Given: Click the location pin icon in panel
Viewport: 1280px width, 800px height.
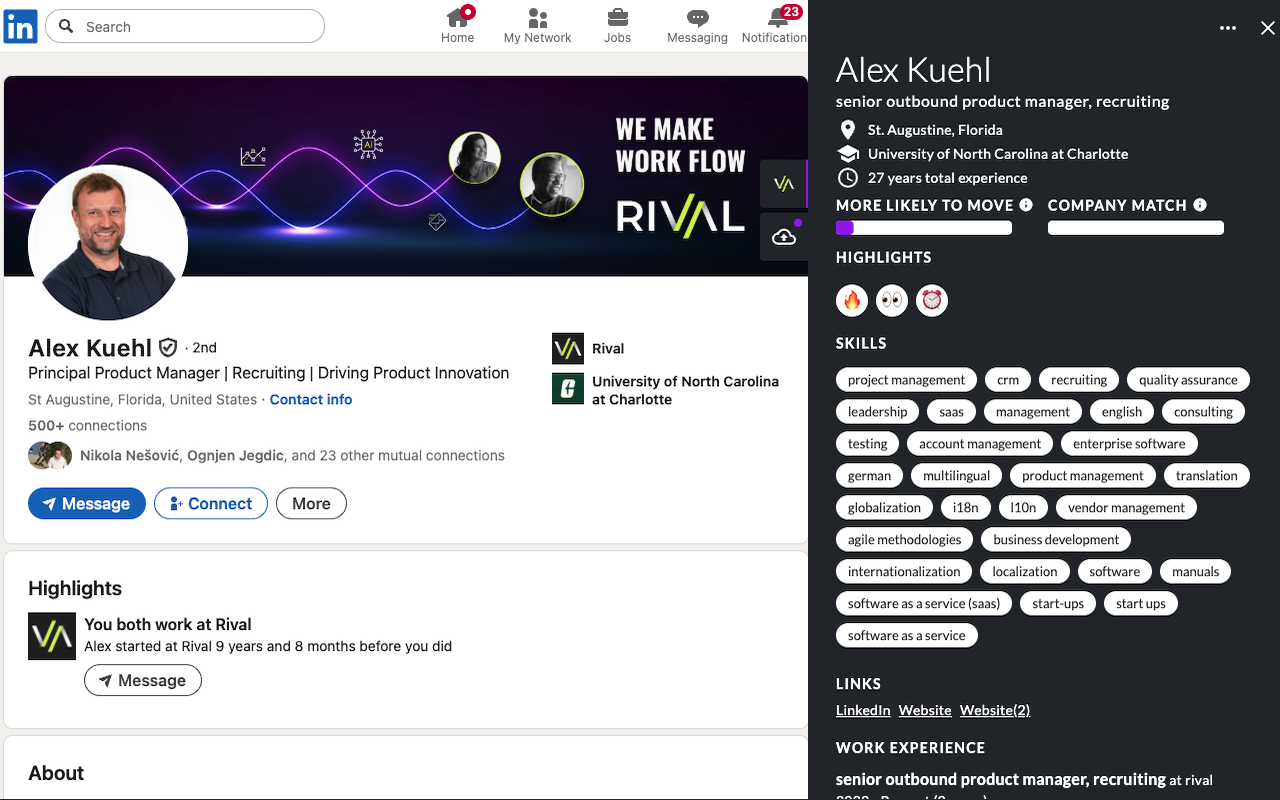Looking at the screenshot, I should pos(848,130).
